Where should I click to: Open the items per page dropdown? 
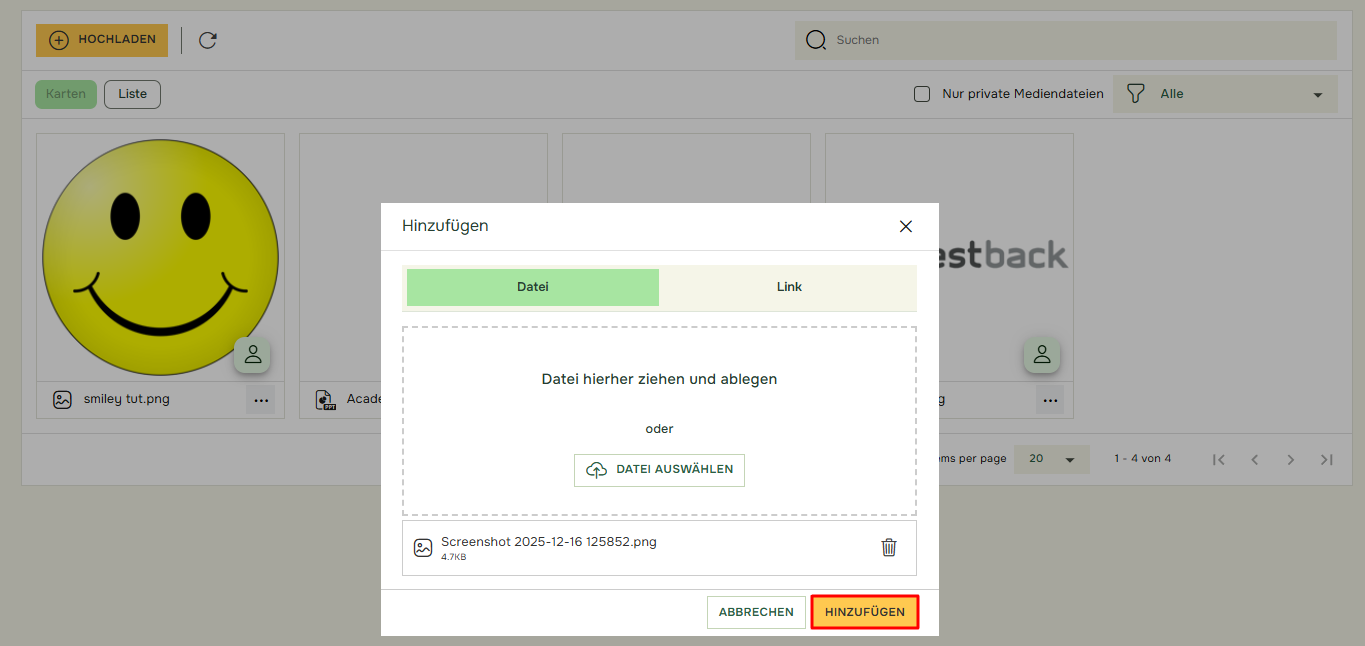click(x=1051, y=459)
